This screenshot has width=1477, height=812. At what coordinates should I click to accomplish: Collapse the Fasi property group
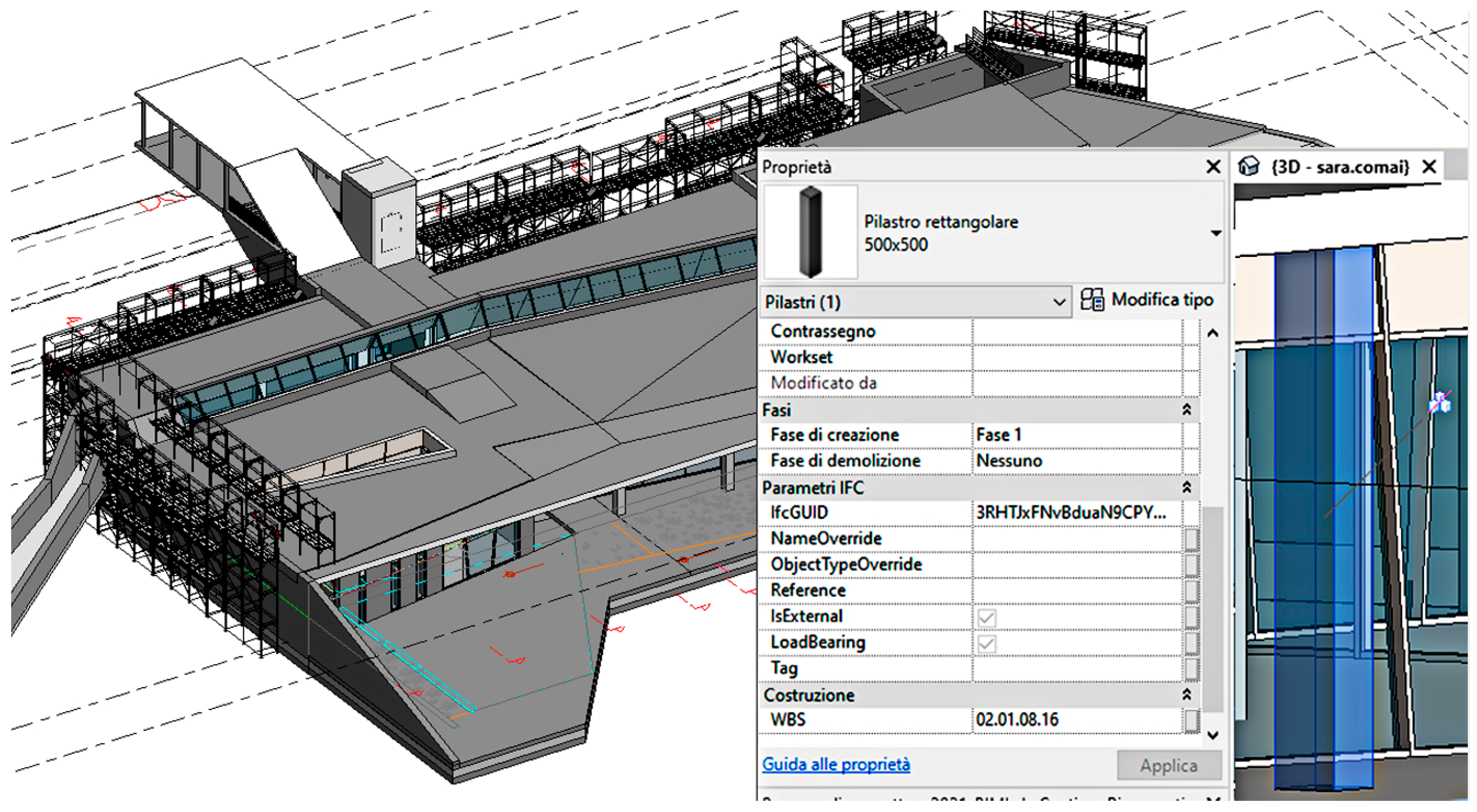click(x=1186, y=410)
